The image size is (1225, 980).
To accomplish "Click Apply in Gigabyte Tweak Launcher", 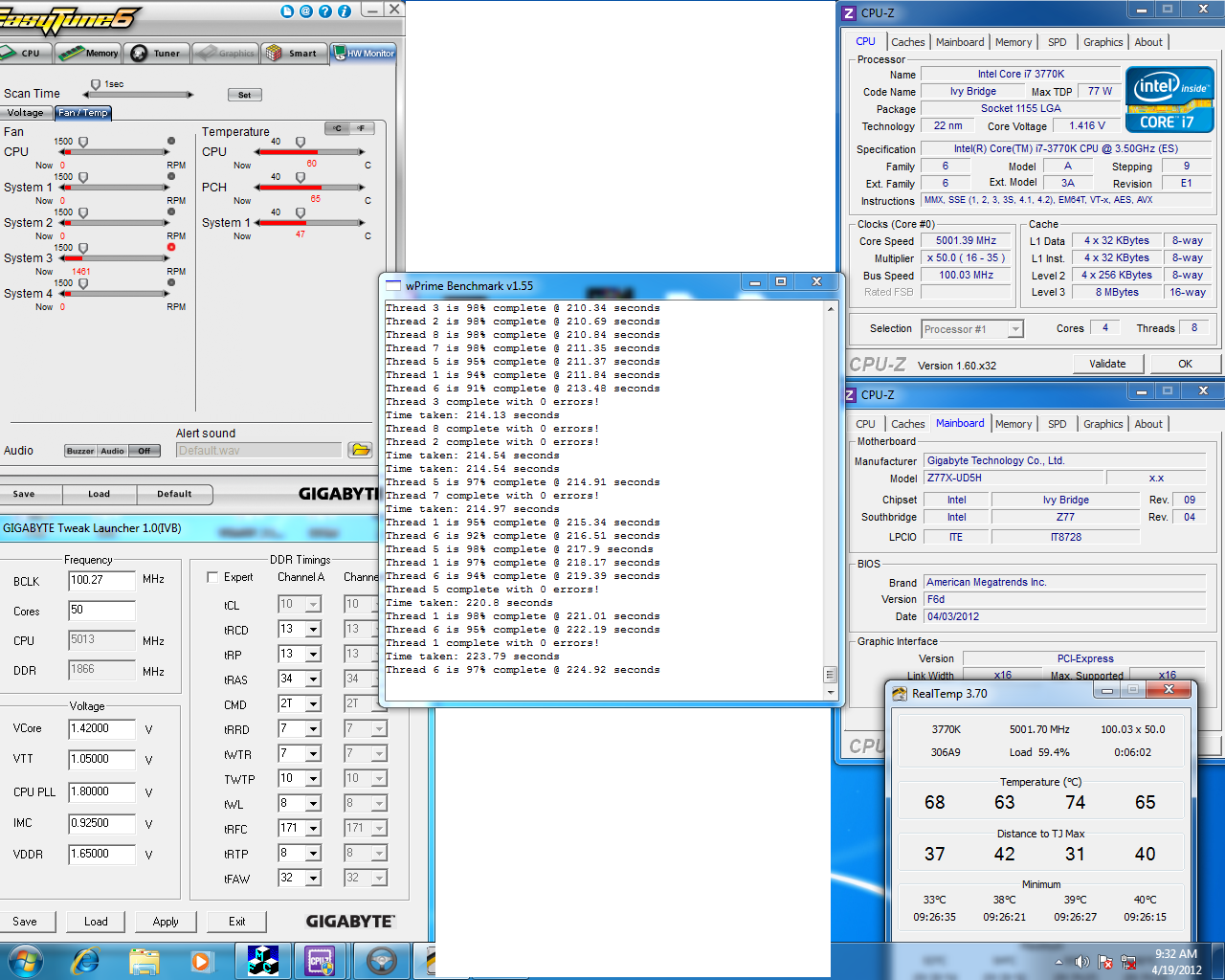I will [x=166, y=922].
